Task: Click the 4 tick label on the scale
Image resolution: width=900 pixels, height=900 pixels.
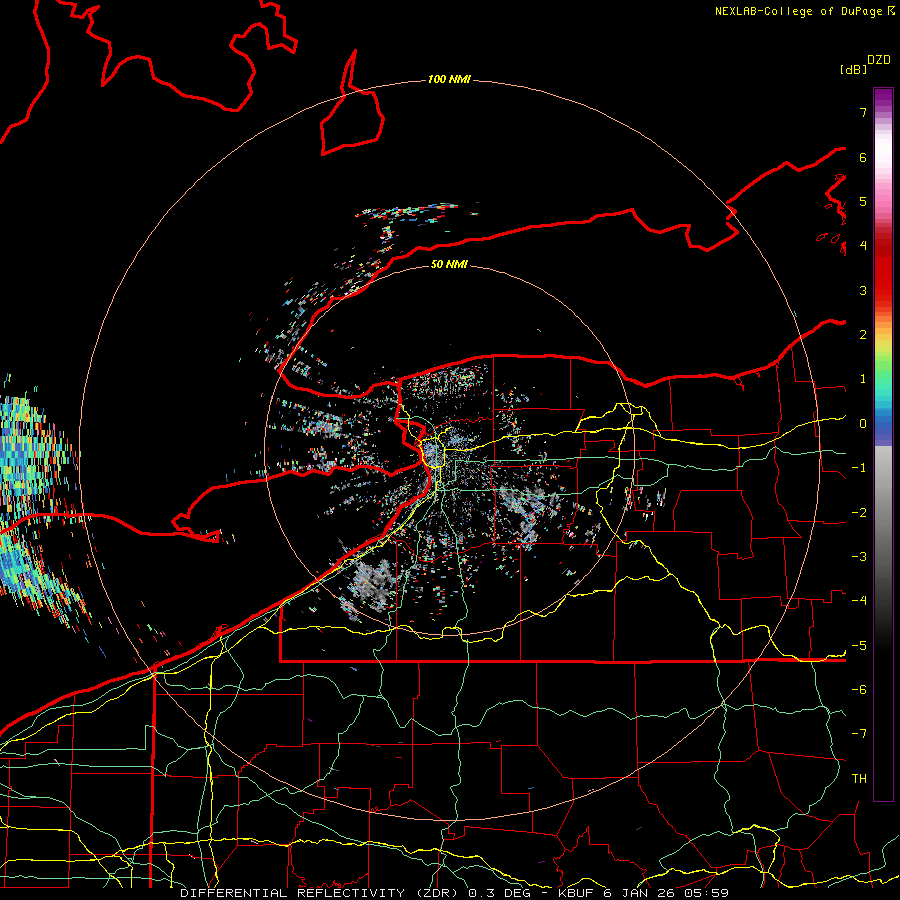Action: click(863, 246)
